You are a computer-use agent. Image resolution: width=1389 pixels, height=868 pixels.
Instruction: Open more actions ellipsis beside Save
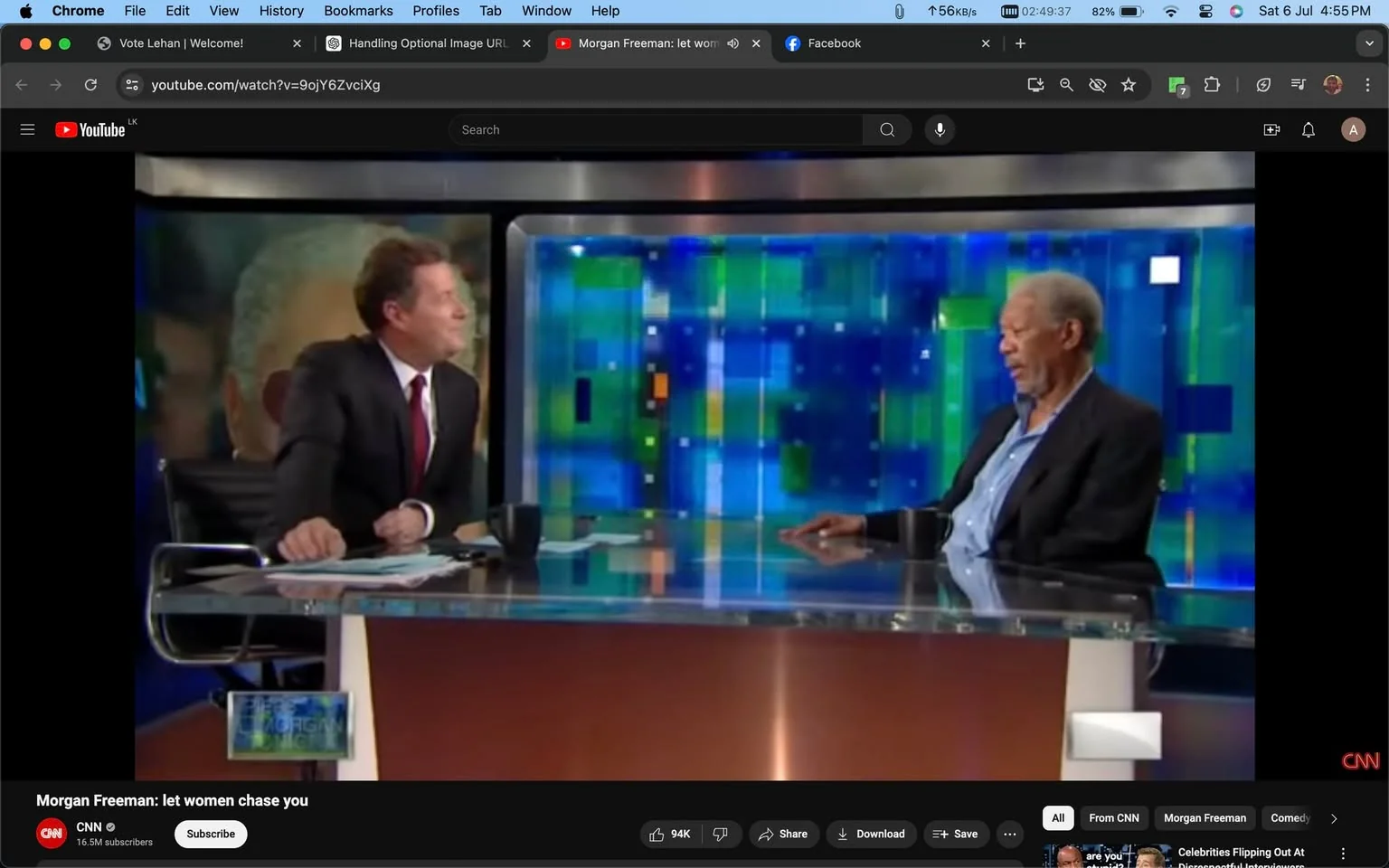[1009, 834]
